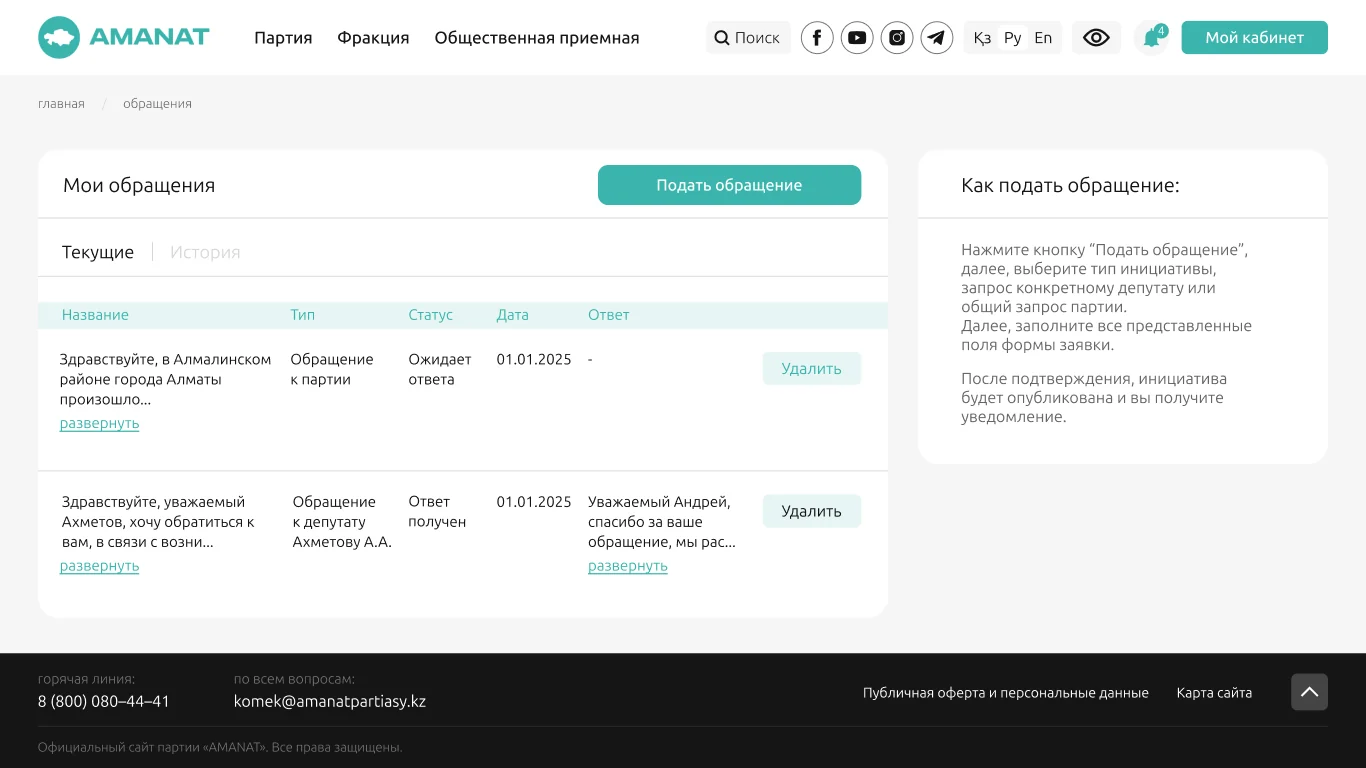
Task: Open the Фракция menu
Action: (373, 38)
